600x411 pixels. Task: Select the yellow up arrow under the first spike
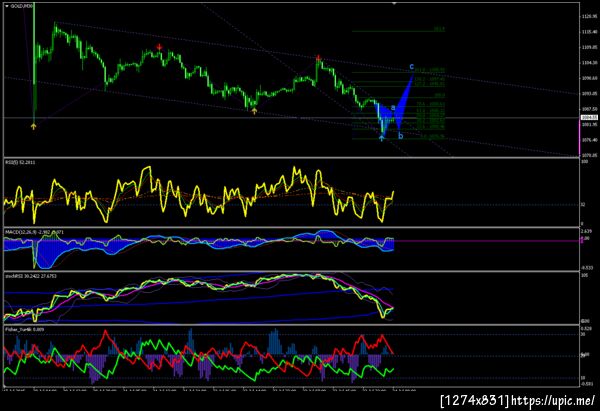[x=34, y=126]
